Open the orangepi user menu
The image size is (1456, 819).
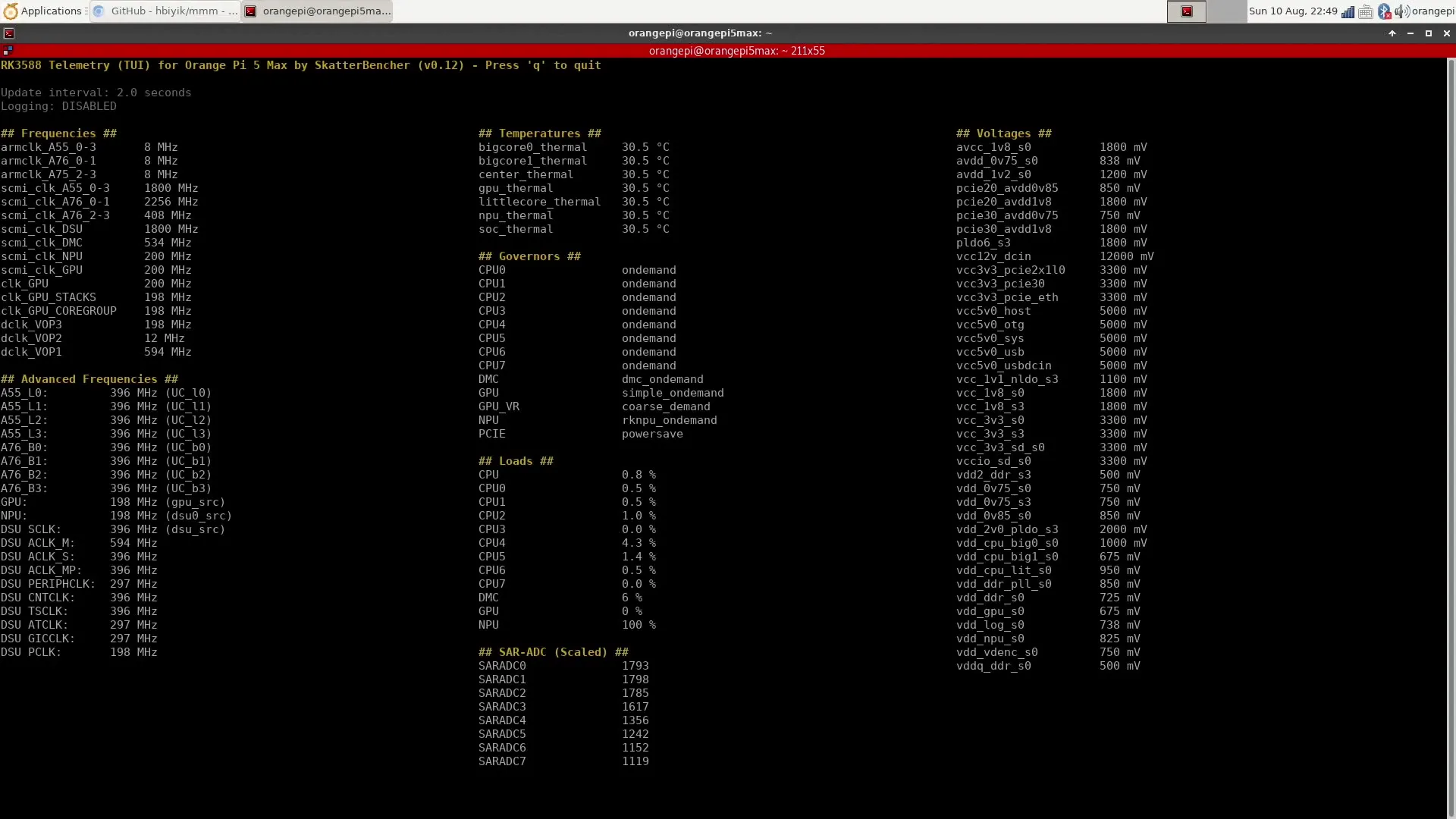pos(1432,11)
